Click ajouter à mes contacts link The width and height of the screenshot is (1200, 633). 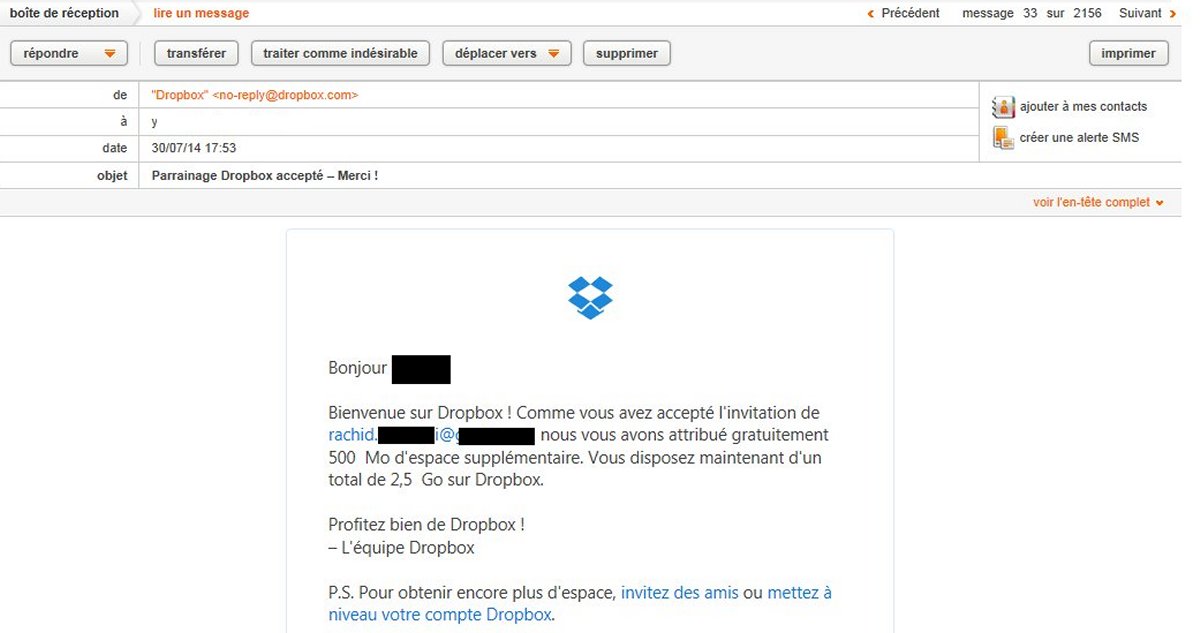point(1084,107)
